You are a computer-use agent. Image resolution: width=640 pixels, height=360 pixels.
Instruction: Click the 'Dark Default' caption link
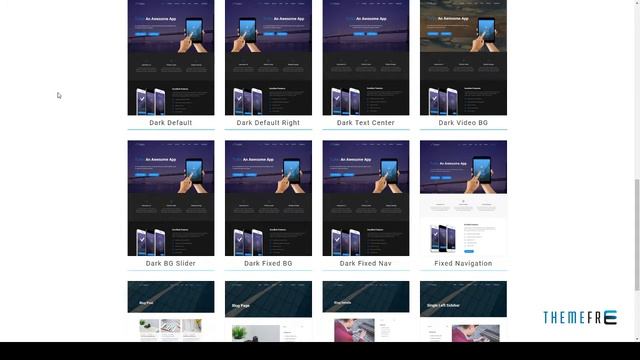point(171,123)
